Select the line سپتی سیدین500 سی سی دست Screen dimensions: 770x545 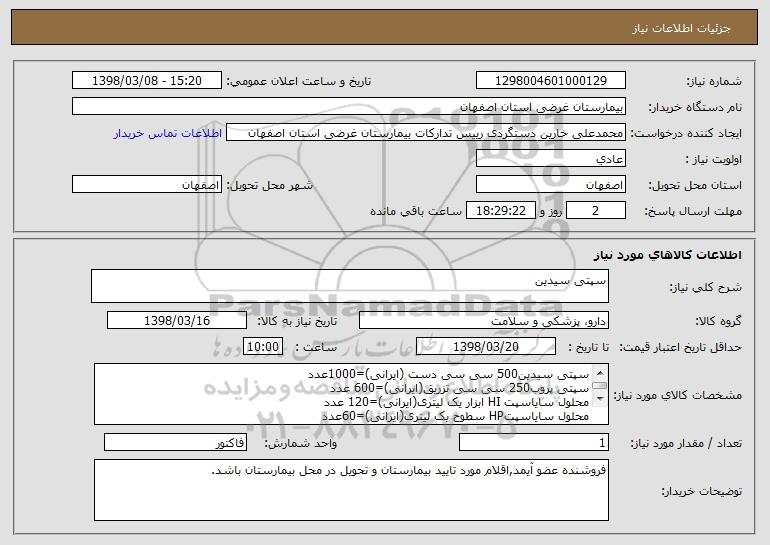(448, 375)
